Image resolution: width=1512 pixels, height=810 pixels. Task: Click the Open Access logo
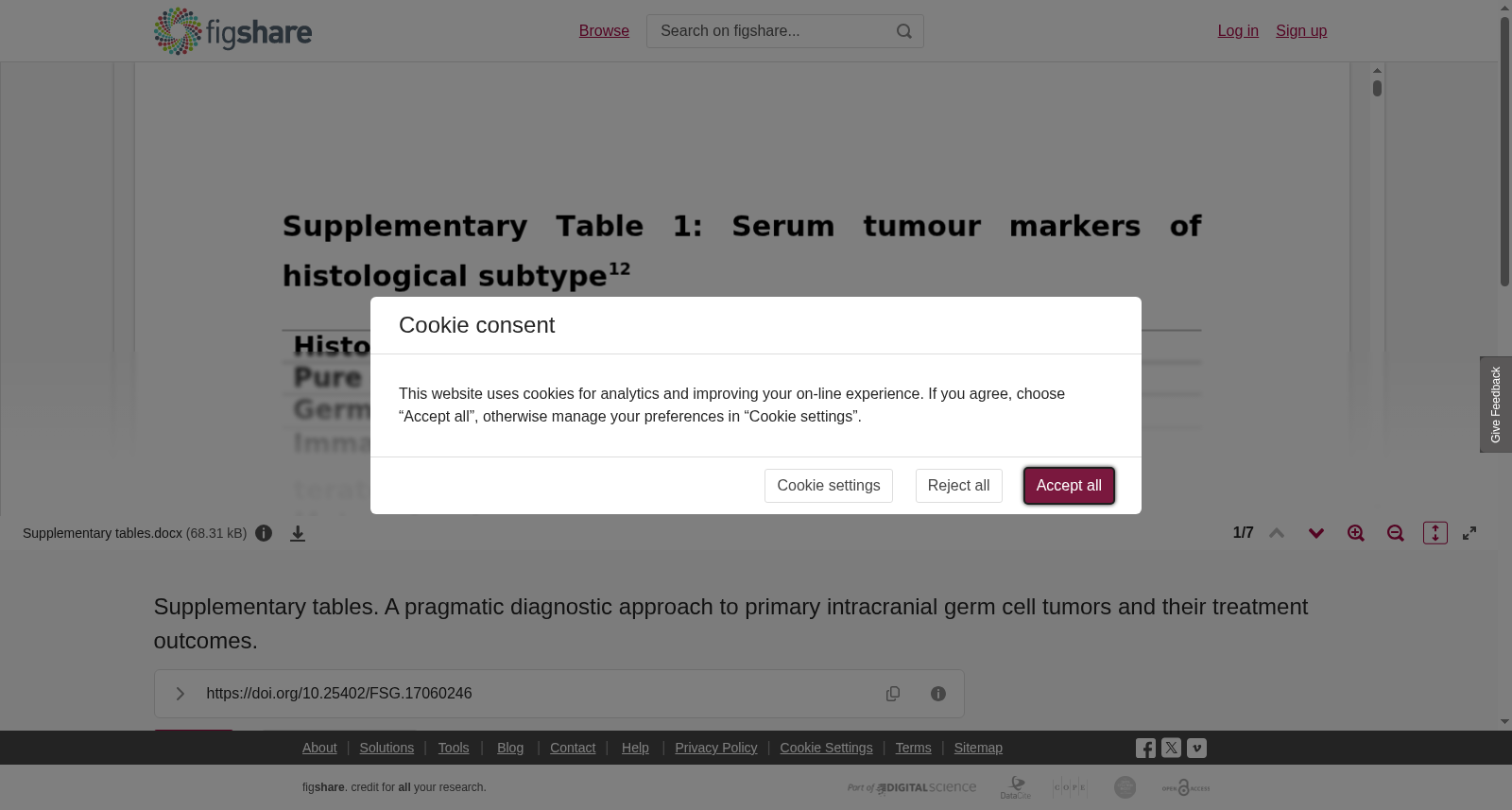click(1186, 787)
